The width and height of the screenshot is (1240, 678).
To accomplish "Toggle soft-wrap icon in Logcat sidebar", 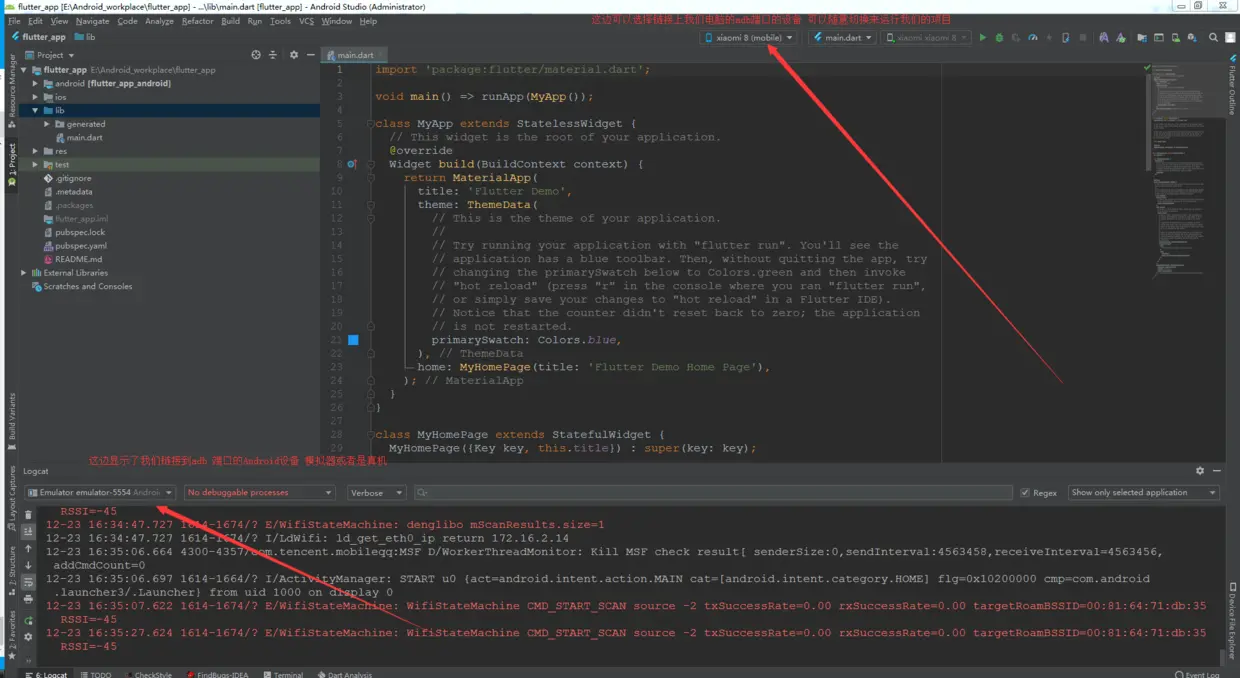I will [28, 582].
